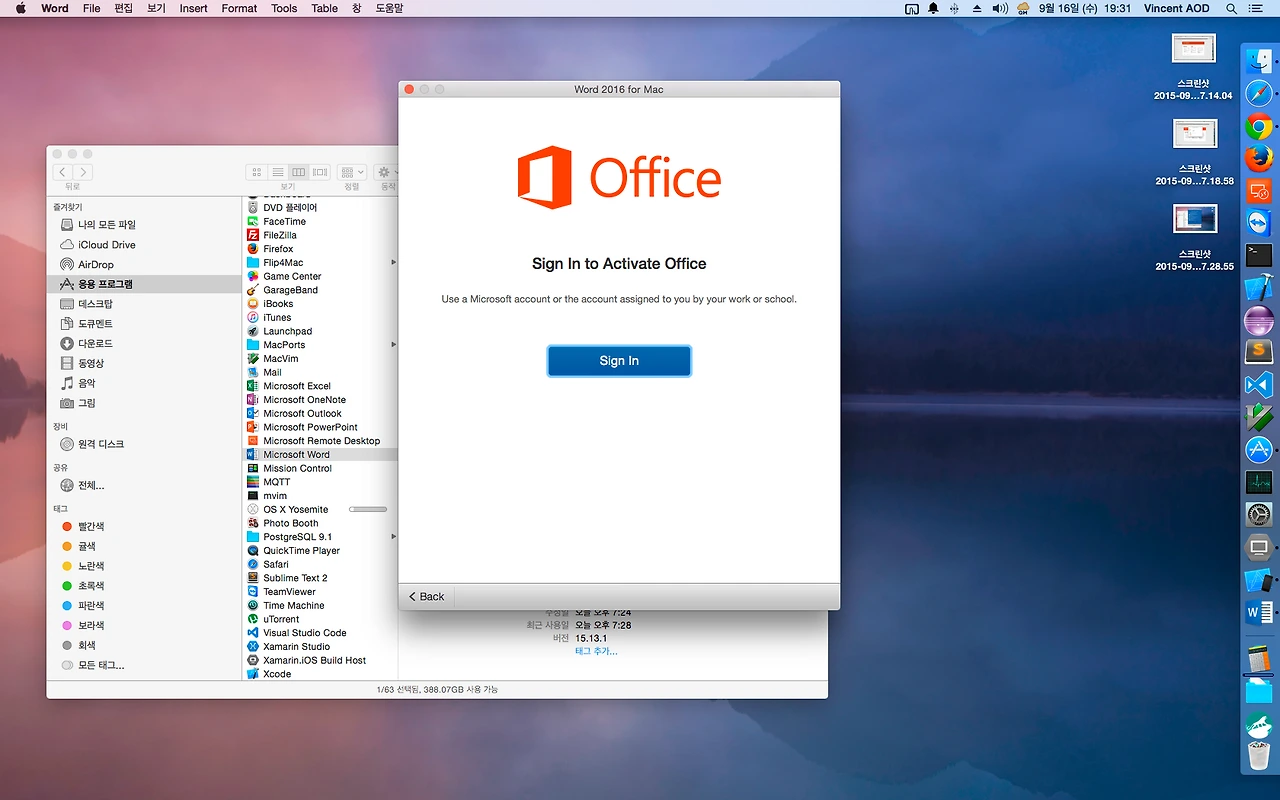Click the 태그 추가... link in Finder
1280x800 pixels.
pyautogui.click(x=596, y=652)
